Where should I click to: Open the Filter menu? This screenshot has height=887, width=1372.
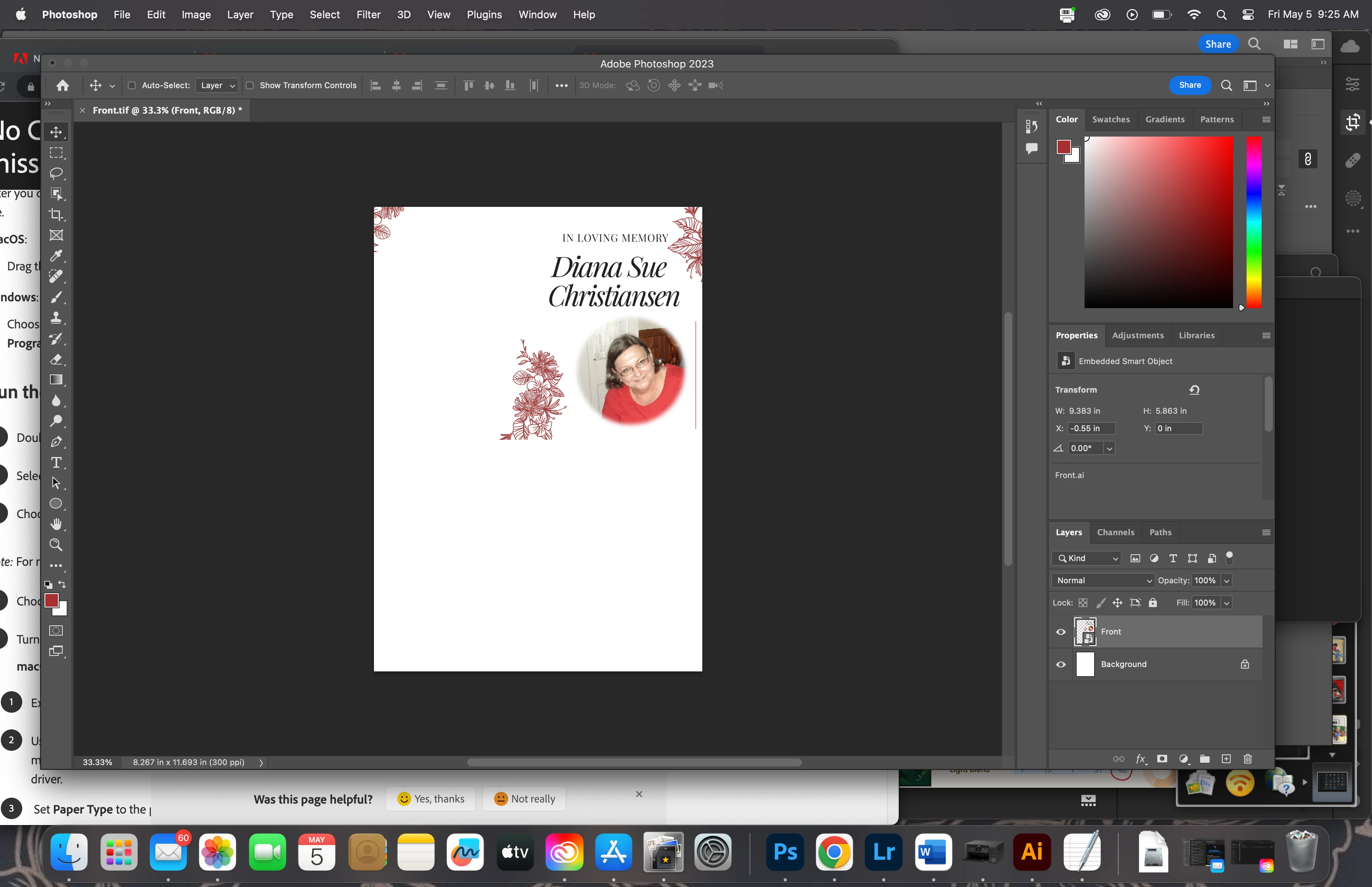[x=368, y=14]
